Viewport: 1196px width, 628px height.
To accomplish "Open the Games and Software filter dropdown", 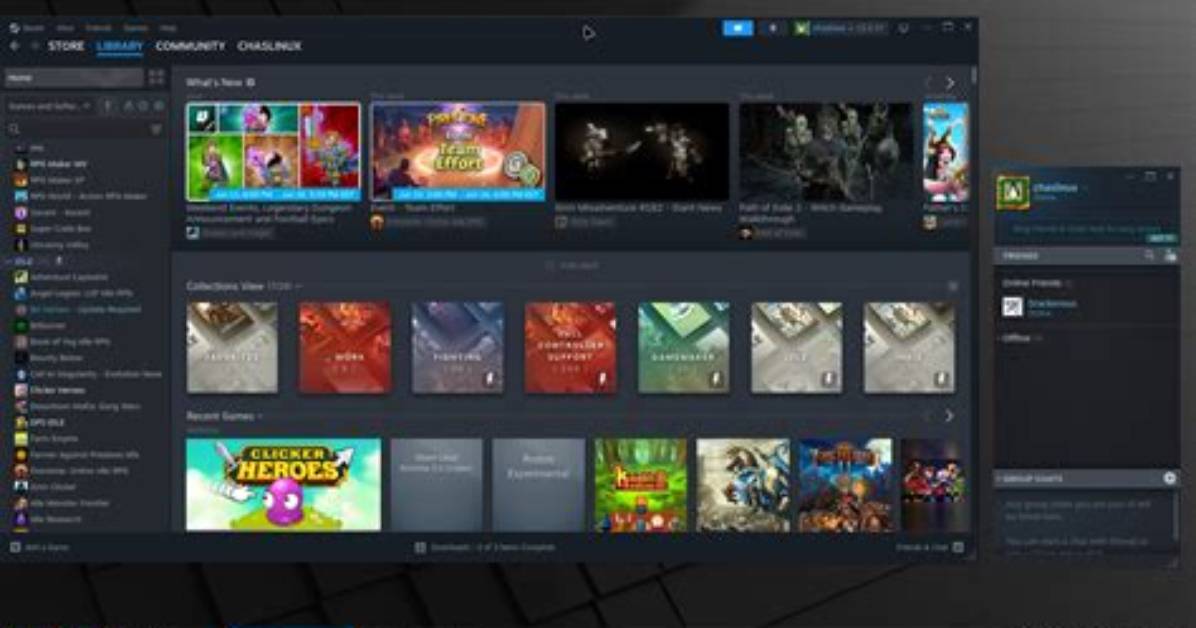I will coord(49,106).
